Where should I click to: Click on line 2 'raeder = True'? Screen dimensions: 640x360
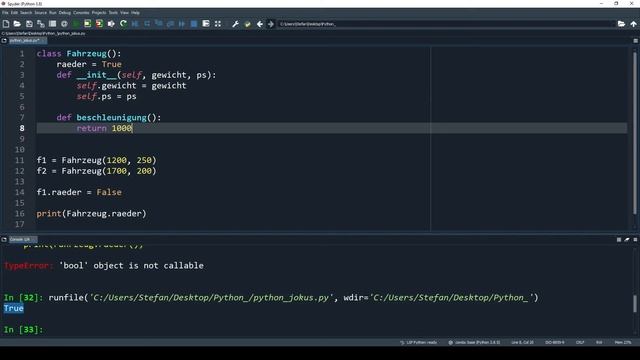(89, 64)
